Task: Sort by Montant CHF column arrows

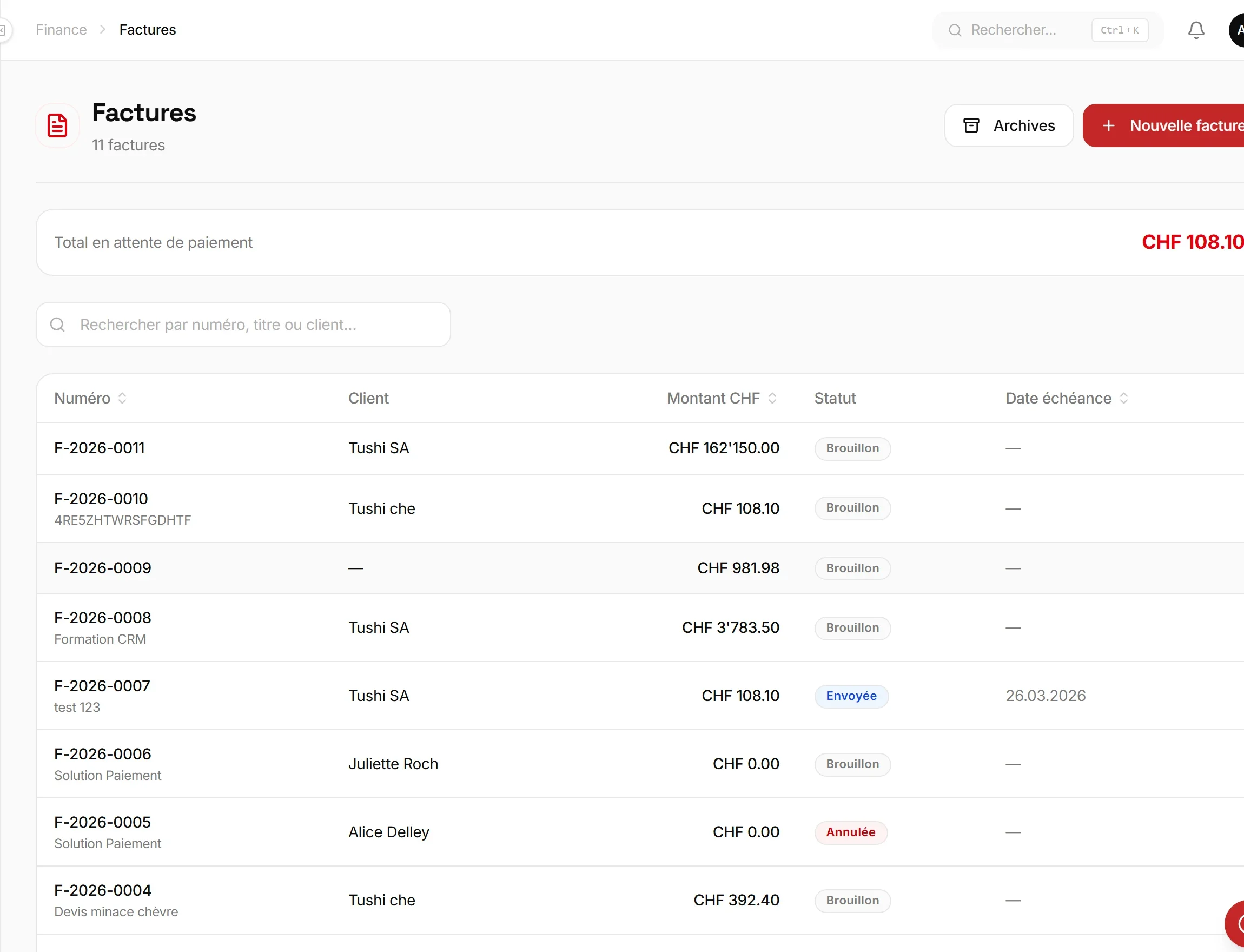Action: click(772, 398)
